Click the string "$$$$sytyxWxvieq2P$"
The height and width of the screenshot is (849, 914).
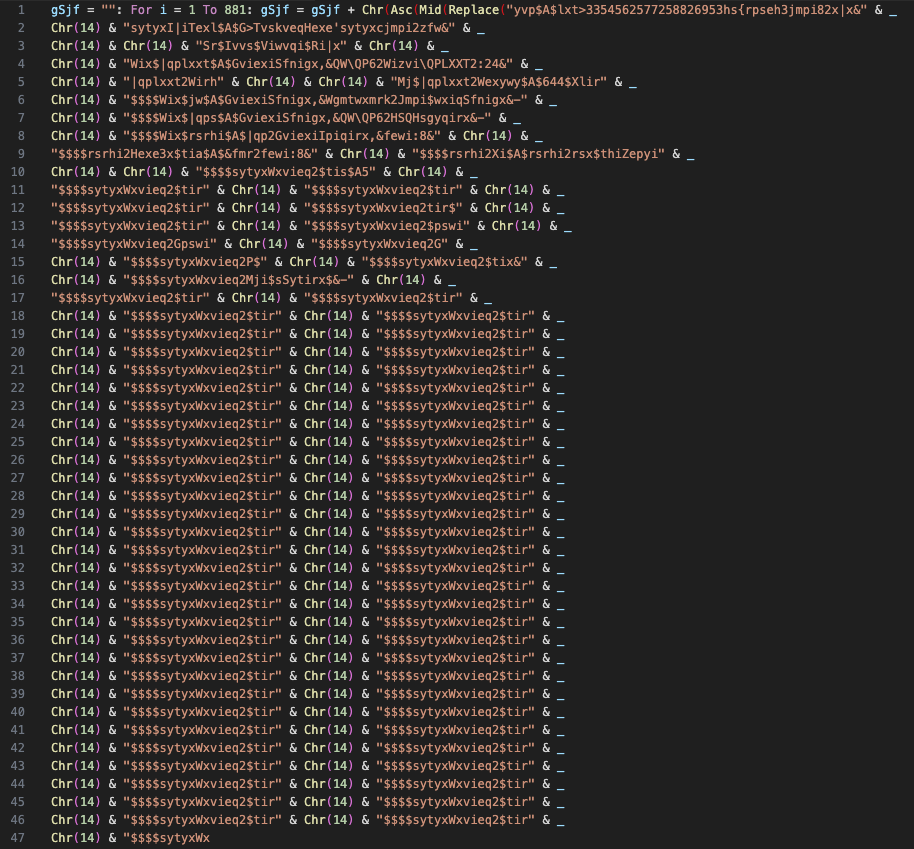[x=195, y=263]
